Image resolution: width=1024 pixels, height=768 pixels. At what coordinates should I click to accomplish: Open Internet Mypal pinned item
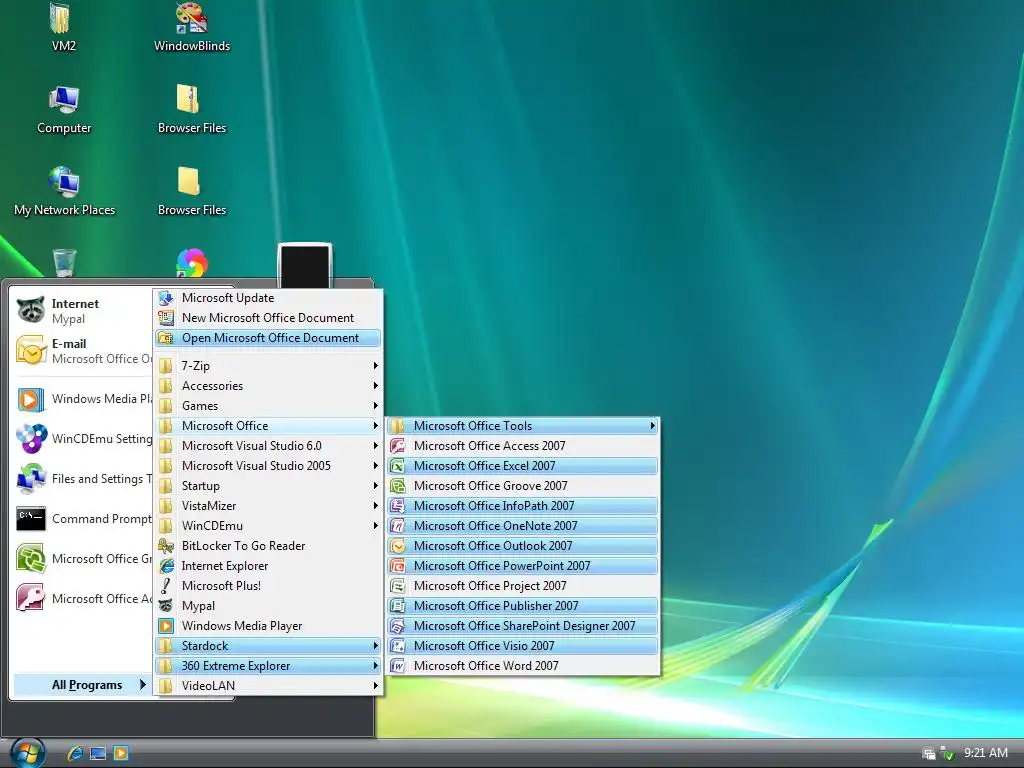(83, 311)
